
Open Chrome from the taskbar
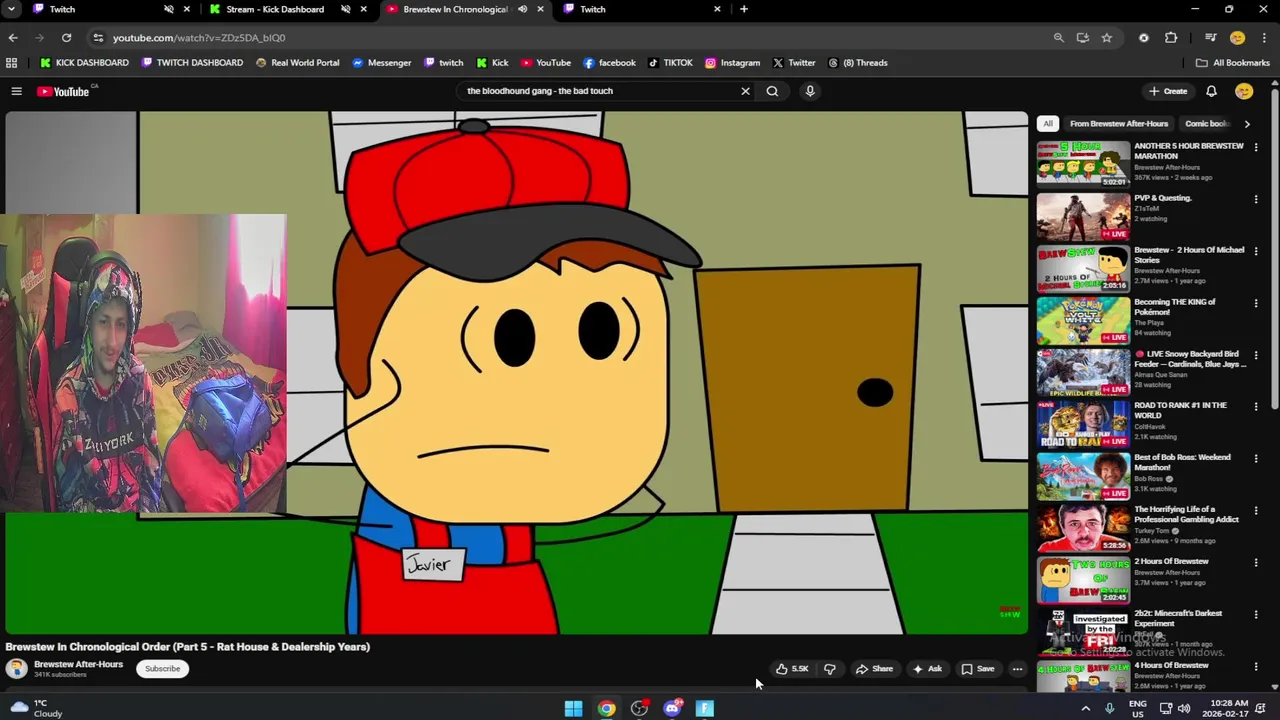606,709
